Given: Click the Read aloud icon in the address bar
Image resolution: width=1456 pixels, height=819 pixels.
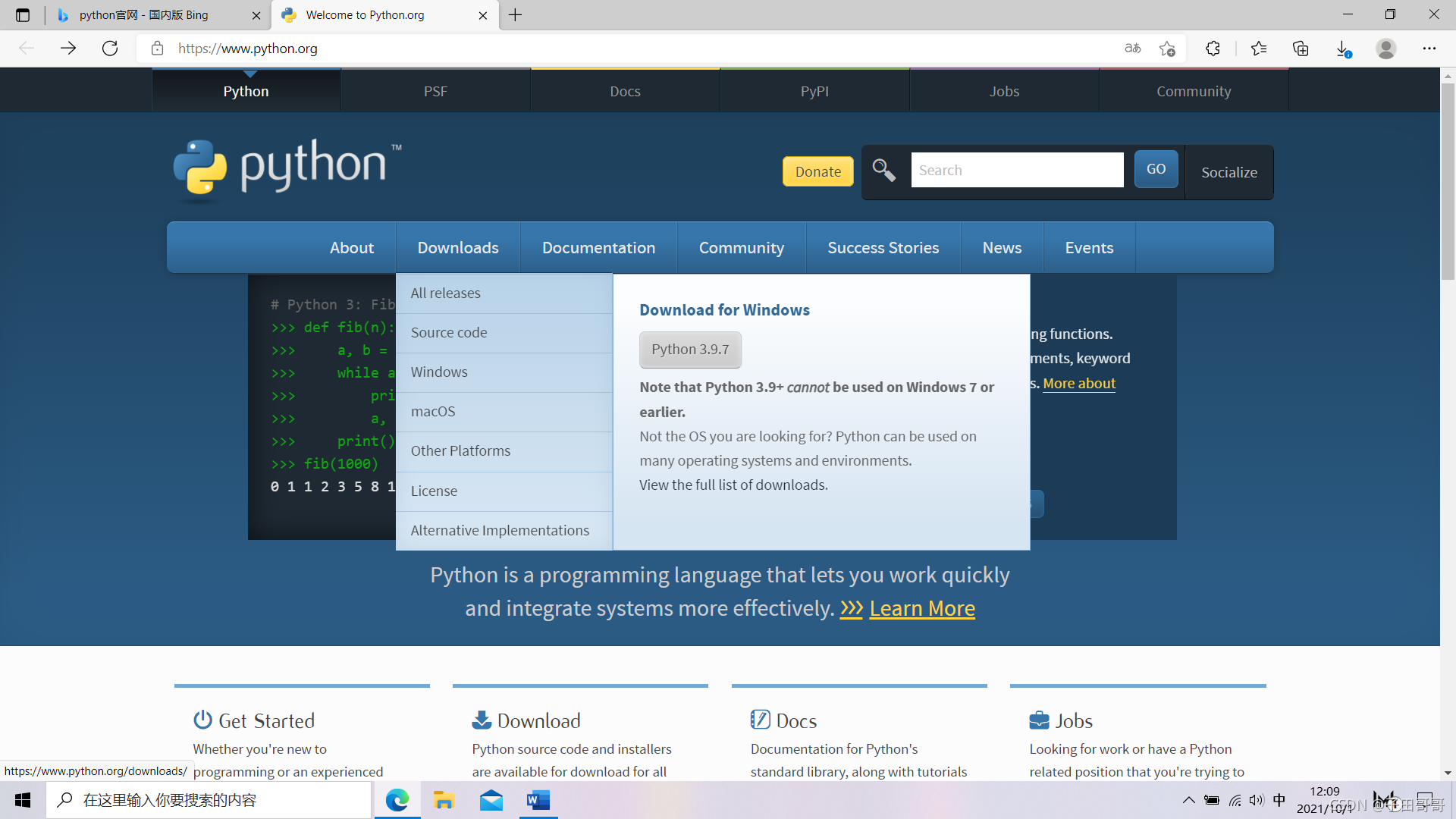Looking at the screenshot, I should click(1132, 48).
